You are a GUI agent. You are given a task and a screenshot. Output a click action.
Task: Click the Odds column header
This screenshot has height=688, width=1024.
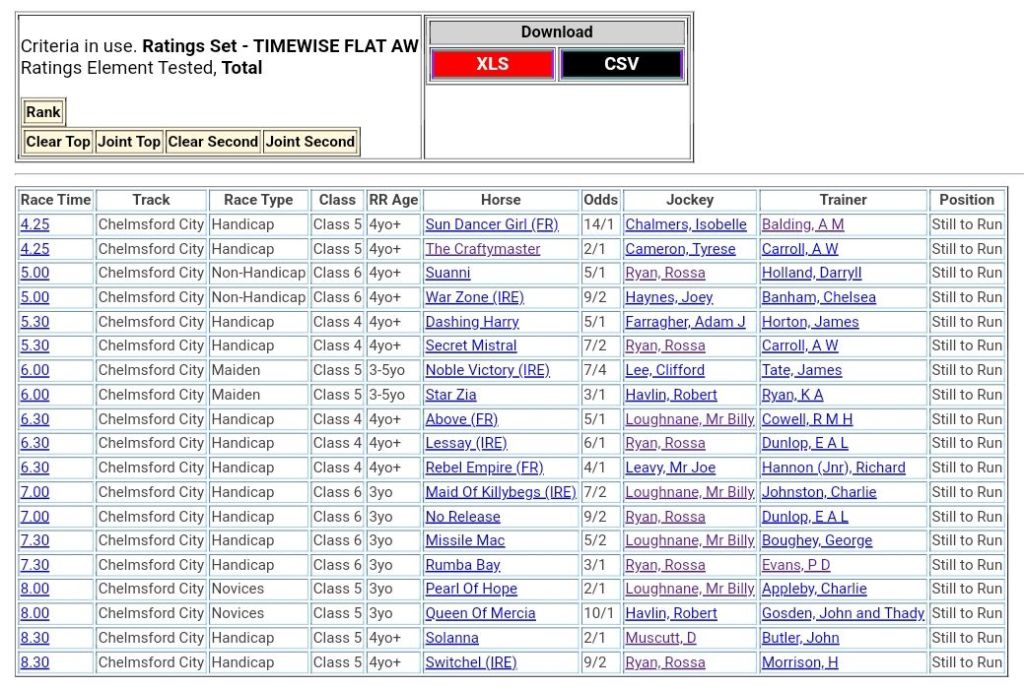[x=600, y=200]
